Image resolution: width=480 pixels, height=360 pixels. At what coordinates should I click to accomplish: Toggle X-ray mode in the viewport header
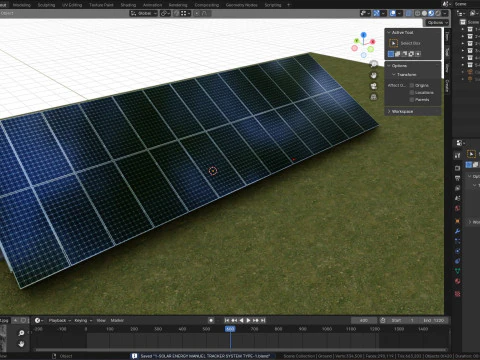pyautogui.click(x=409, y=13)
